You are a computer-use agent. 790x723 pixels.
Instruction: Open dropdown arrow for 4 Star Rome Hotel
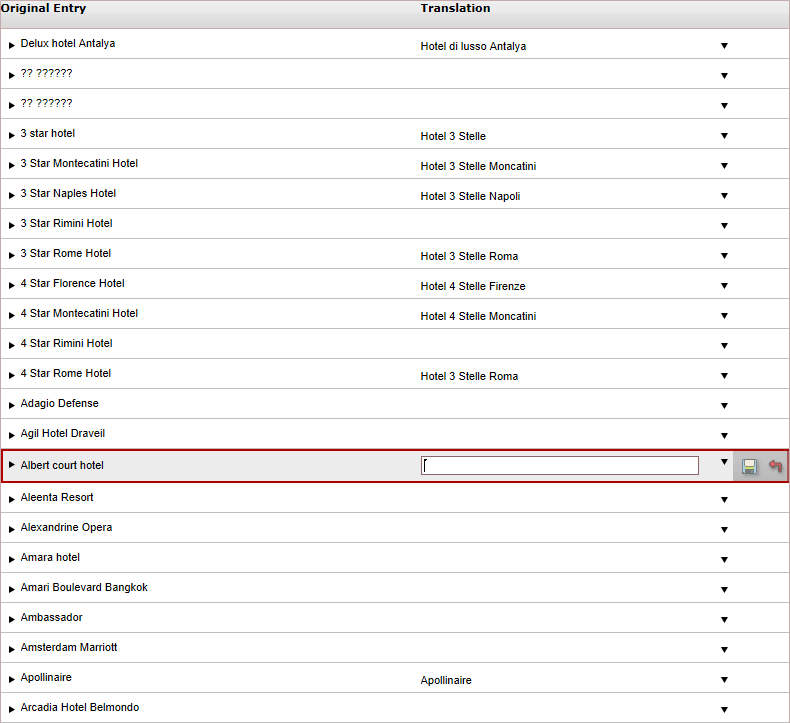724,376
